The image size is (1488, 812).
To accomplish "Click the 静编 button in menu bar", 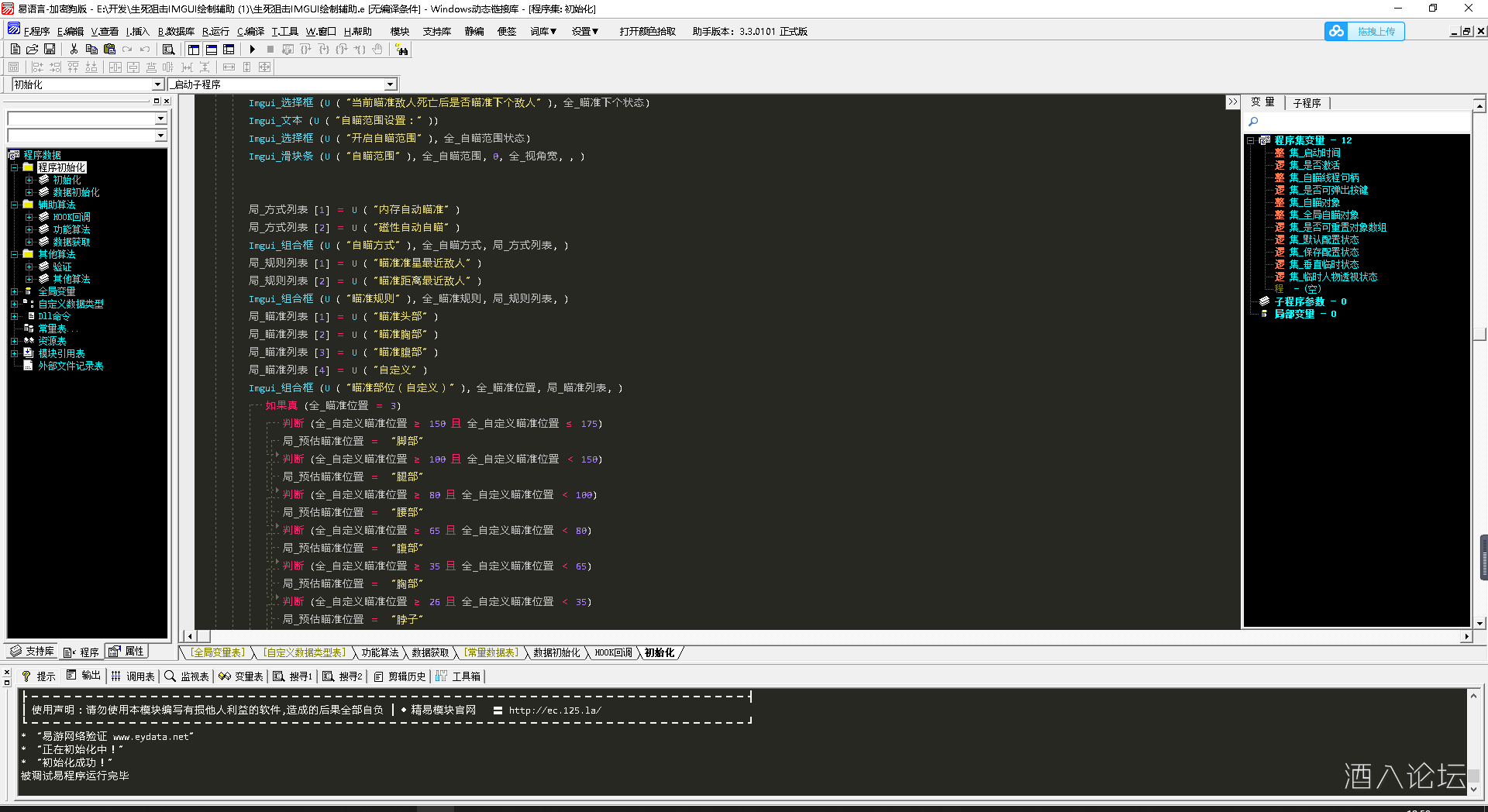I will 474,31.
